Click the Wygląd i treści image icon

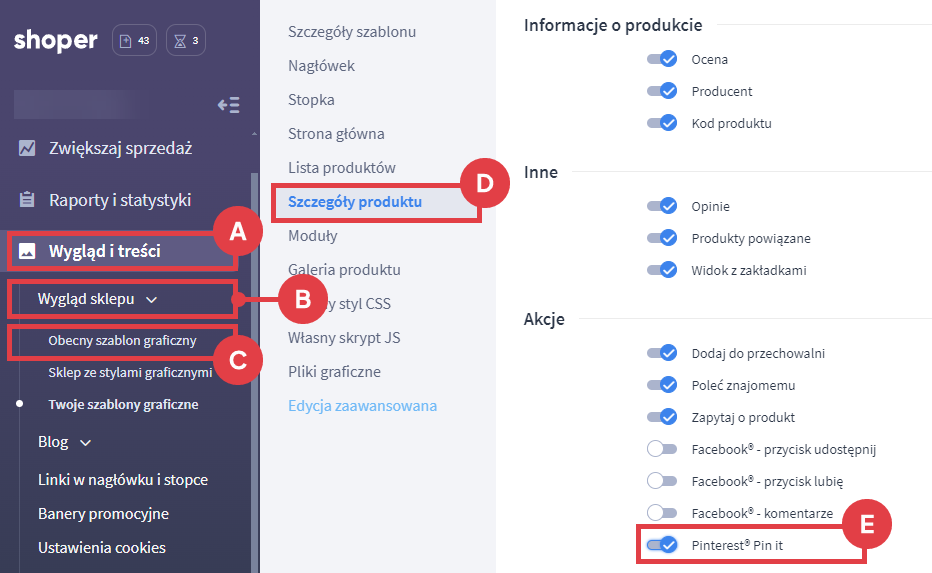28,251
